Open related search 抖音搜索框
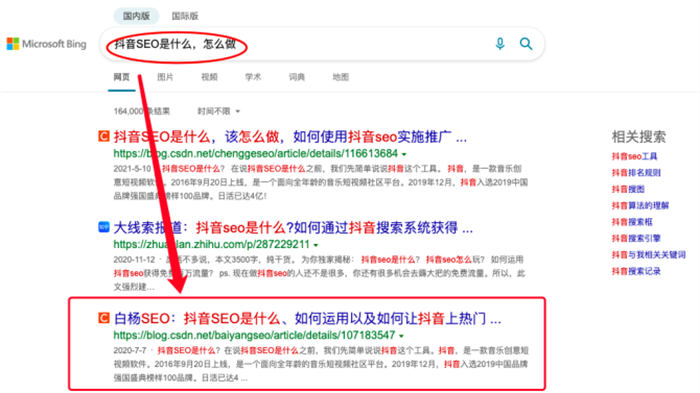Image resolution: width=700 pixels, height=393 pixels. (632, 222)
